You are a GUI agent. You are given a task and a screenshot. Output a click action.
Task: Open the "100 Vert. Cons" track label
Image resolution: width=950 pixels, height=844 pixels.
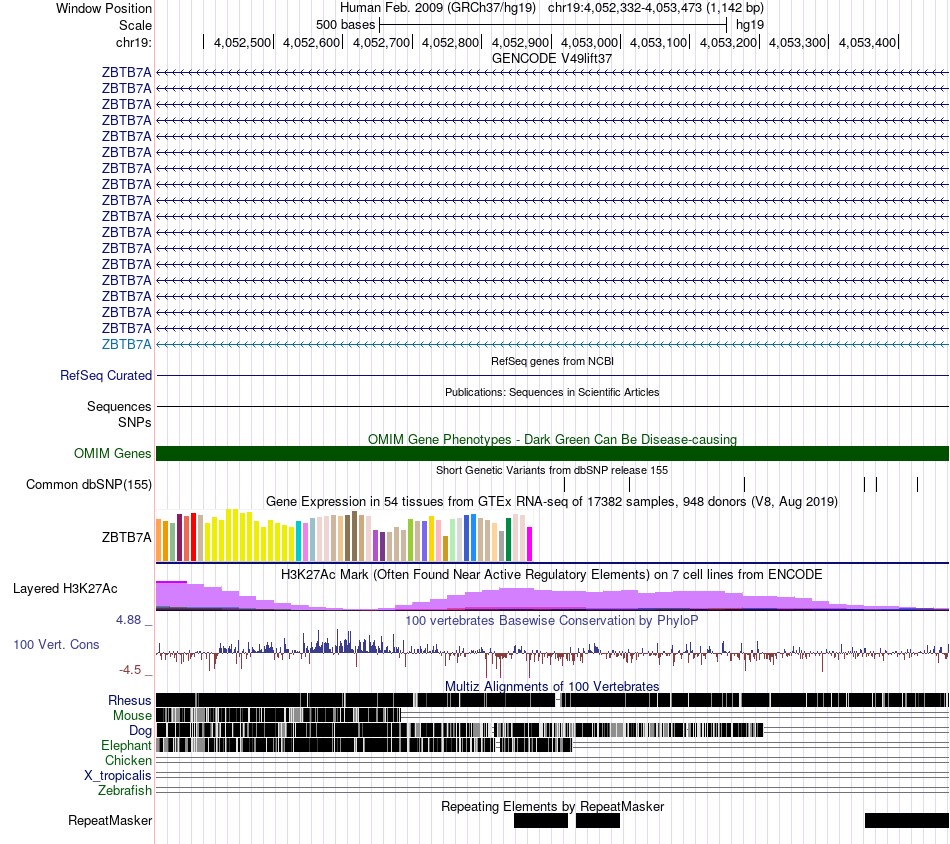56,645
